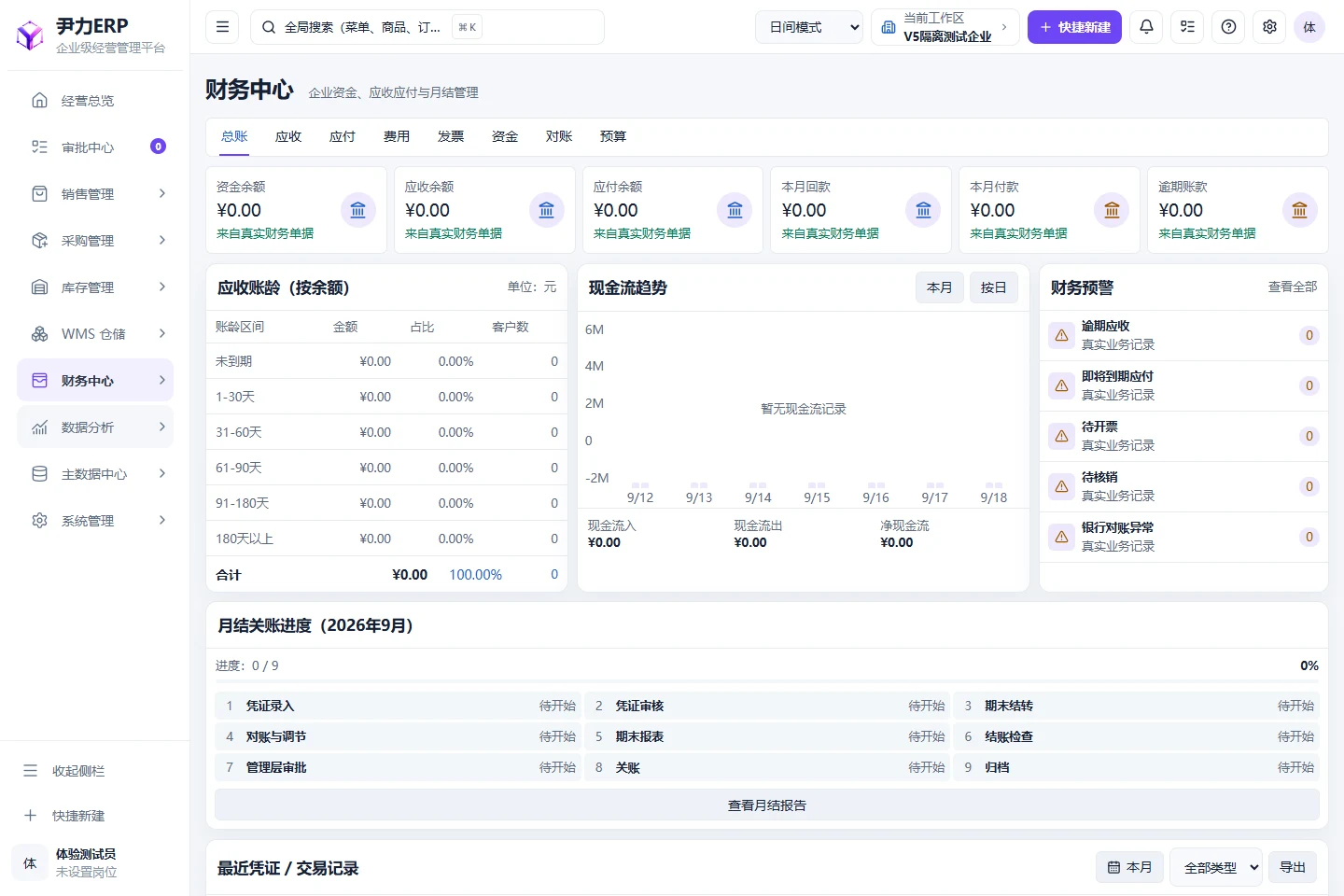Open the 日间模式 theme dropdown

(809, 27)
